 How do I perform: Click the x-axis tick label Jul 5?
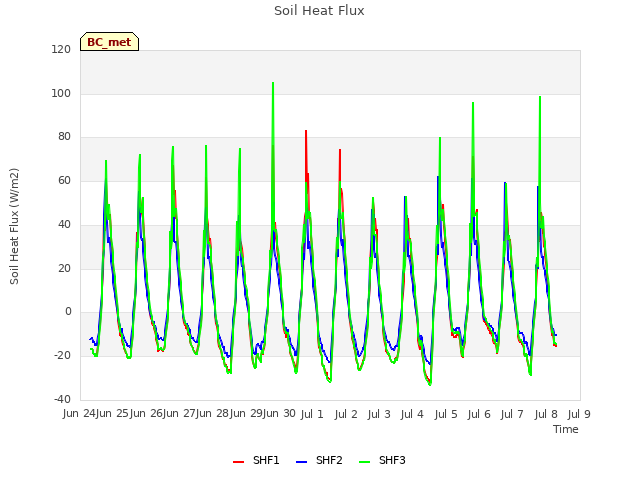pos(446,414)
